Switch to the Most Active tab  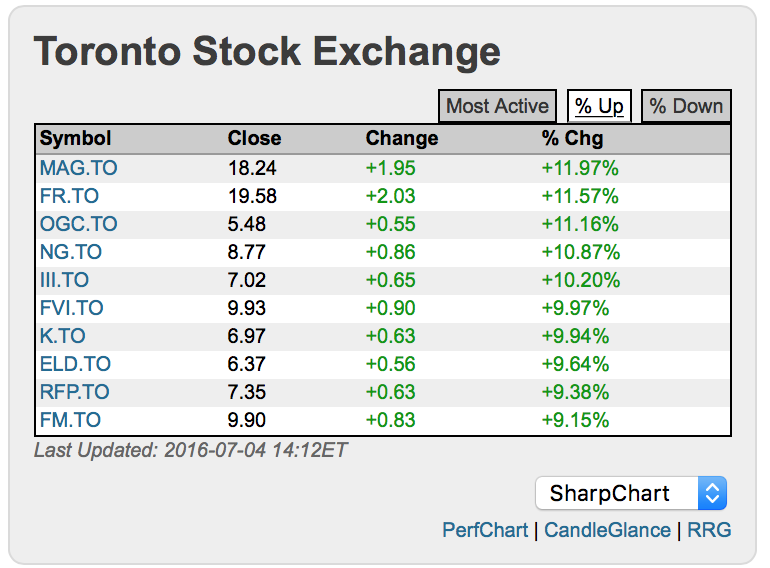pyautogui.click(x=497, y=106)
